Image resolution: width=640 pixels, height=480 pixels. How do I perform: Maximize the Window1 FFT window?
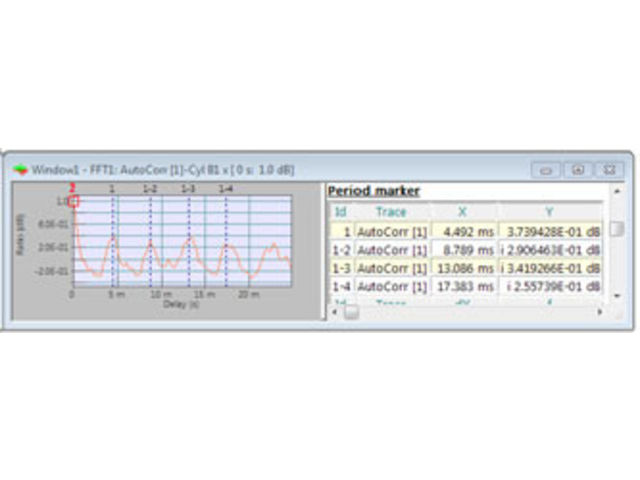[x=578, y=170]
